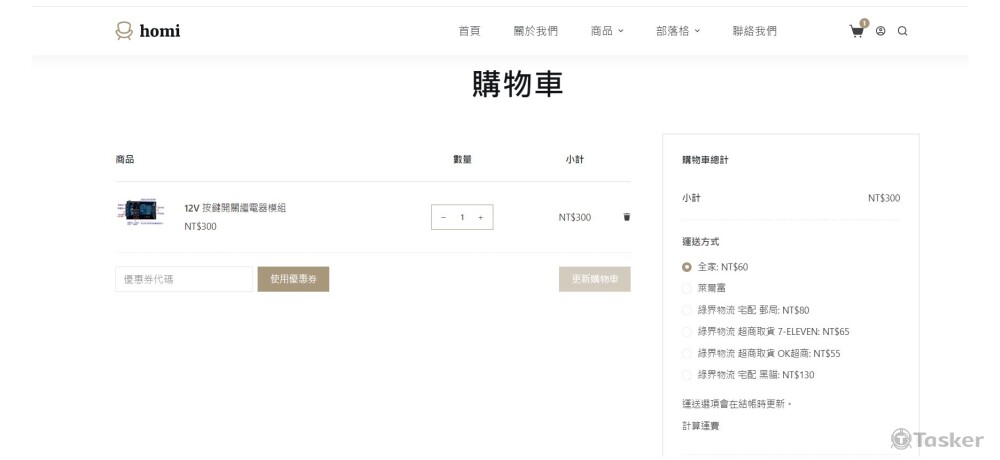Pick 宅配 黑貓 NT$130 shipping option
The image size is (1000, 460).
pos(687,375)
